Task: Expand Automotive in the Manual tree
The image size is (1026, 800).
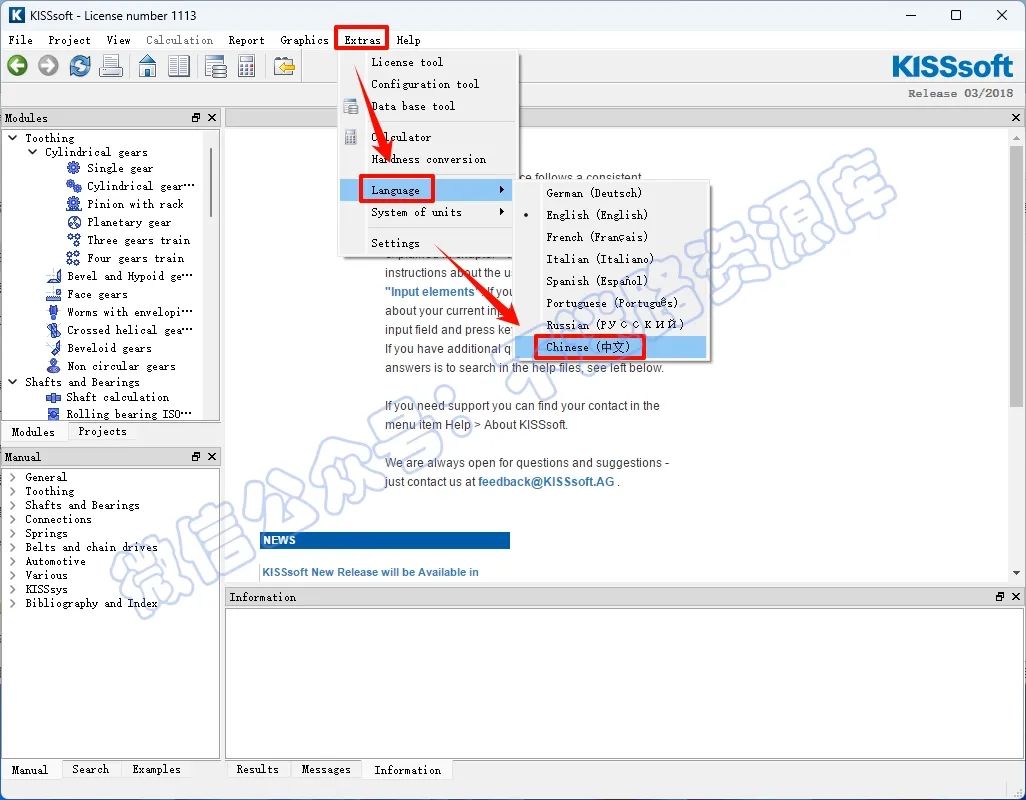Action: [12, 561]
